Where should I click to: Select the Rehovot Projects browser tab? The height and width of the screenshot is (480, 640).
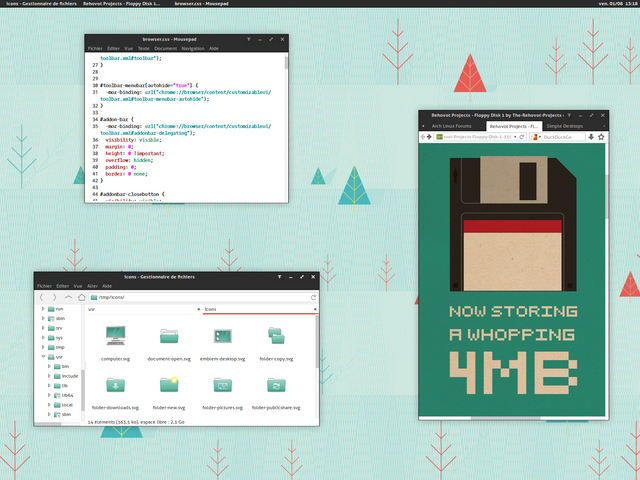(x=514, y=126)
